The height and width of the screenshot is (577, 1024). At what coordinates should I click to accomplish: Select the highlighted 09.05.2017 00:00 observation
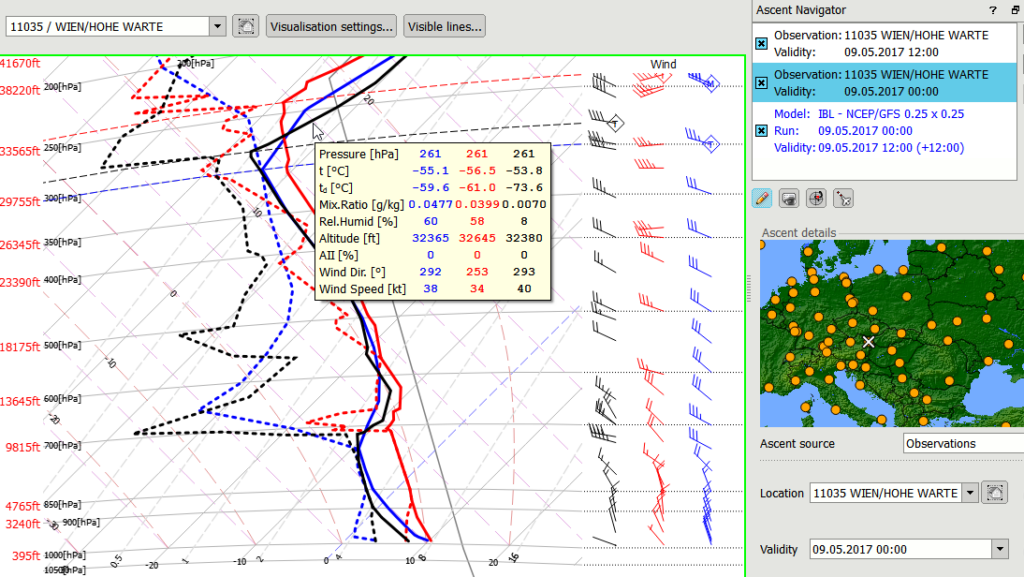880,83
